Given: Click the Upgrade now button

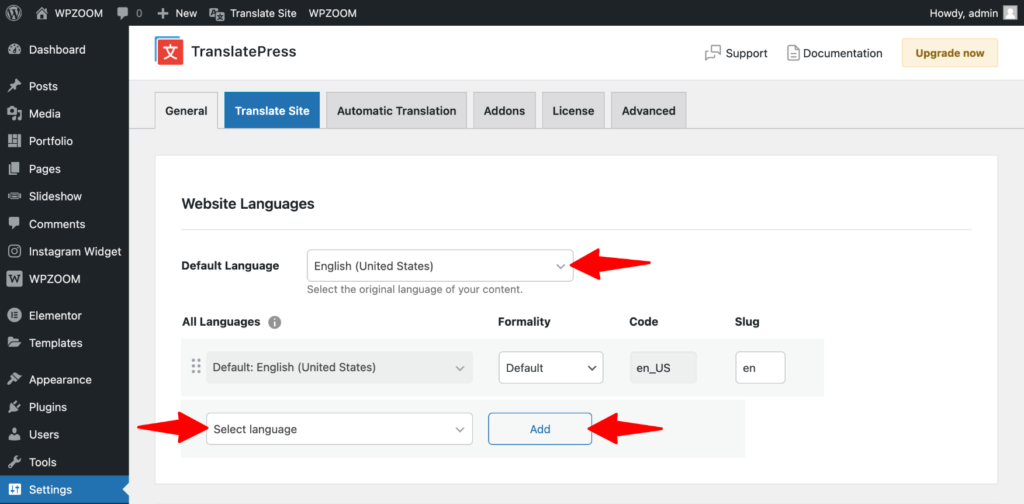Looking at the screenshot, I should pyautogui.click(x=949, y=53).
